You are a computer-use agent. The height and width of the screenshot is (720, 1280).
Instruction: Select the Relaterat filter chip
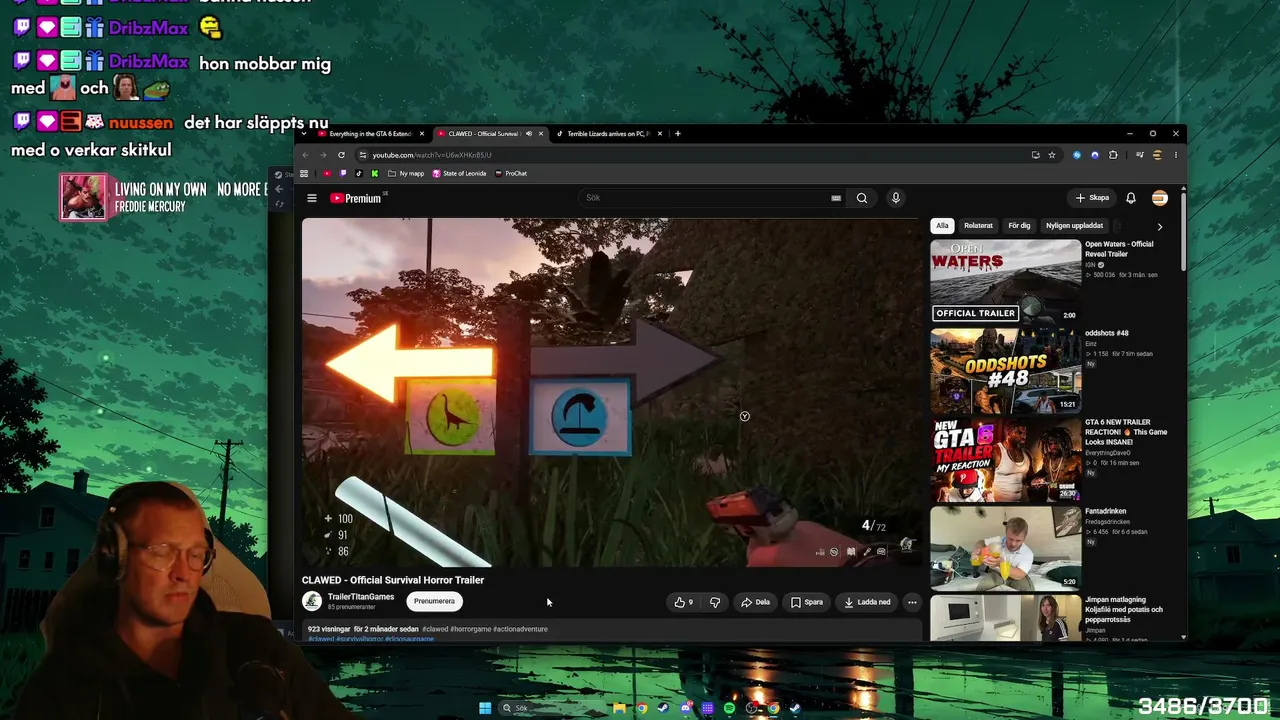click(x=979, y=226)
